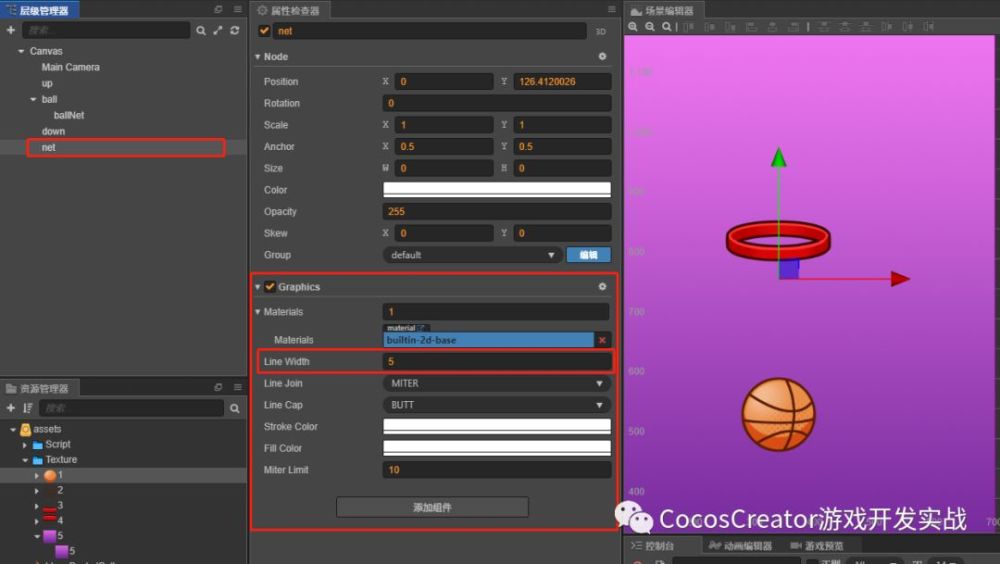
Task: Collapse the Node section
Action: pyautogui.click(x=258, y=57)
